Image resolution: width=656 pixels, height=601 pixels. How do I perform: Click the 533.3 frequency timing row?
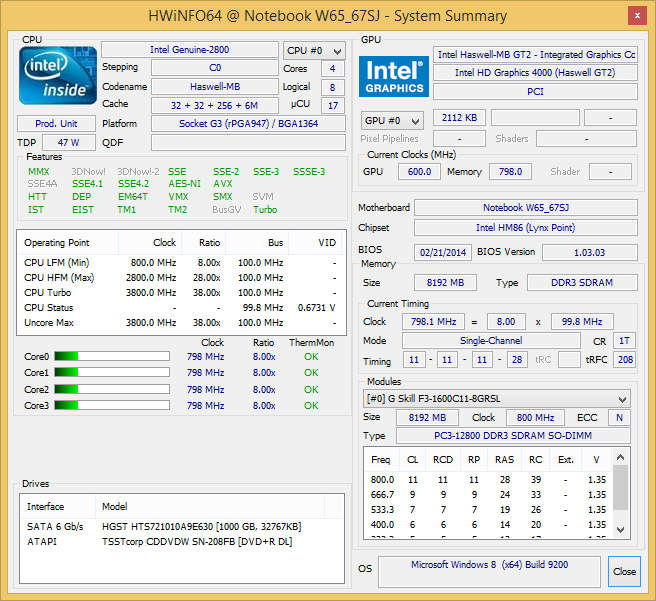489,510
